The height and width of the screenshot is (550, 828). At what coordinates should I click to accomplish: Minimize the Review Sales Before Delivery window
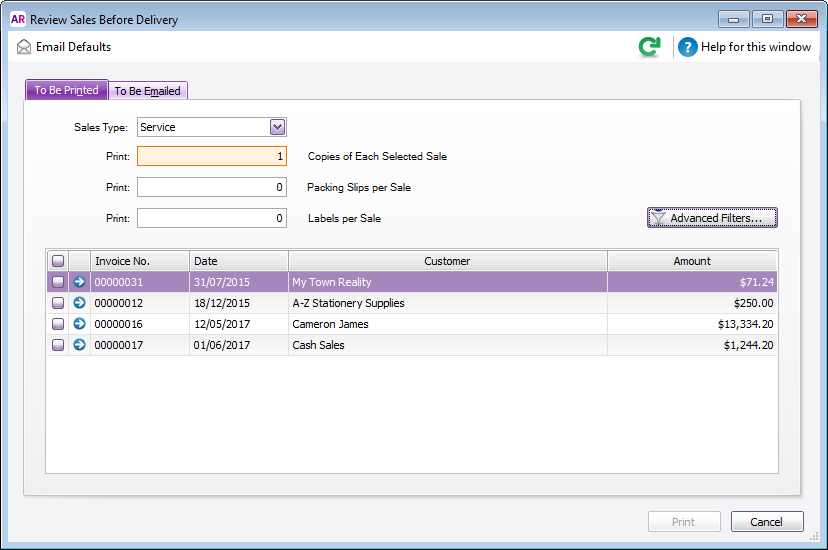[x=733, y=19]
